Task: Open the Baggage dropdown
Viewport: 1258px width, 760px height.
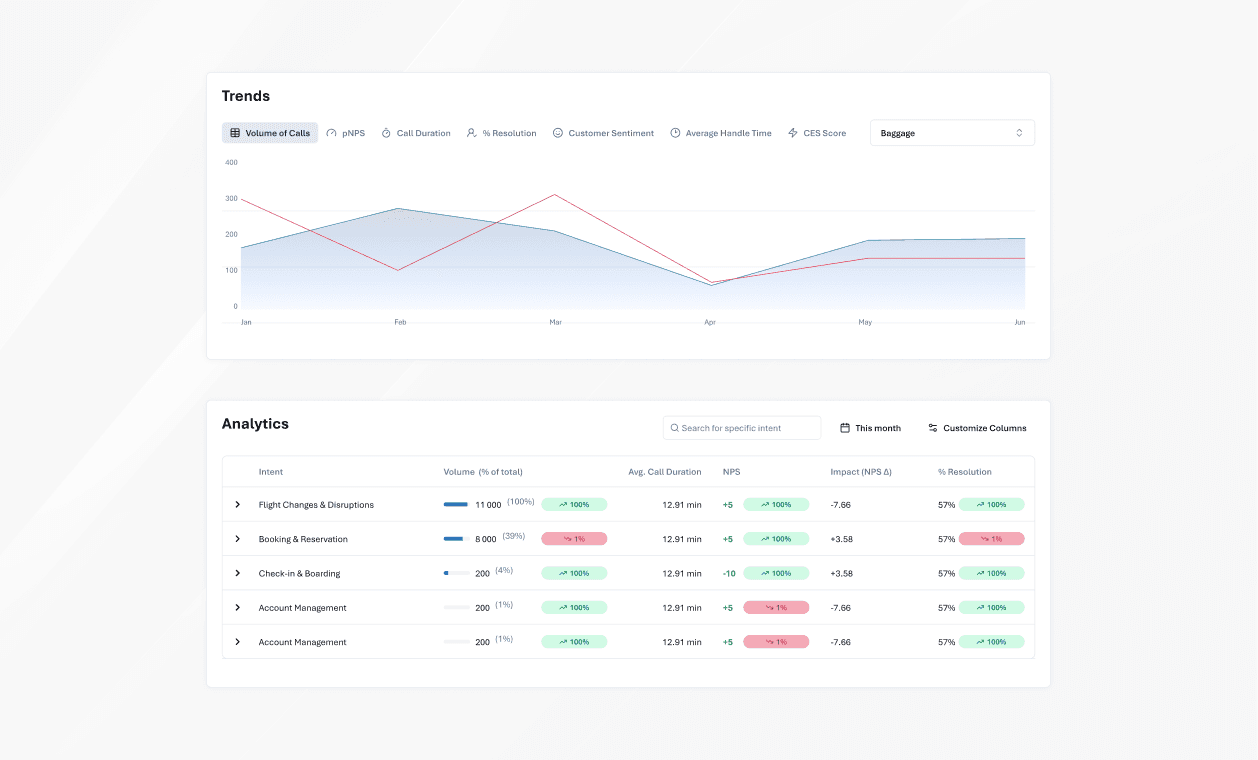Action: point(951,132)
